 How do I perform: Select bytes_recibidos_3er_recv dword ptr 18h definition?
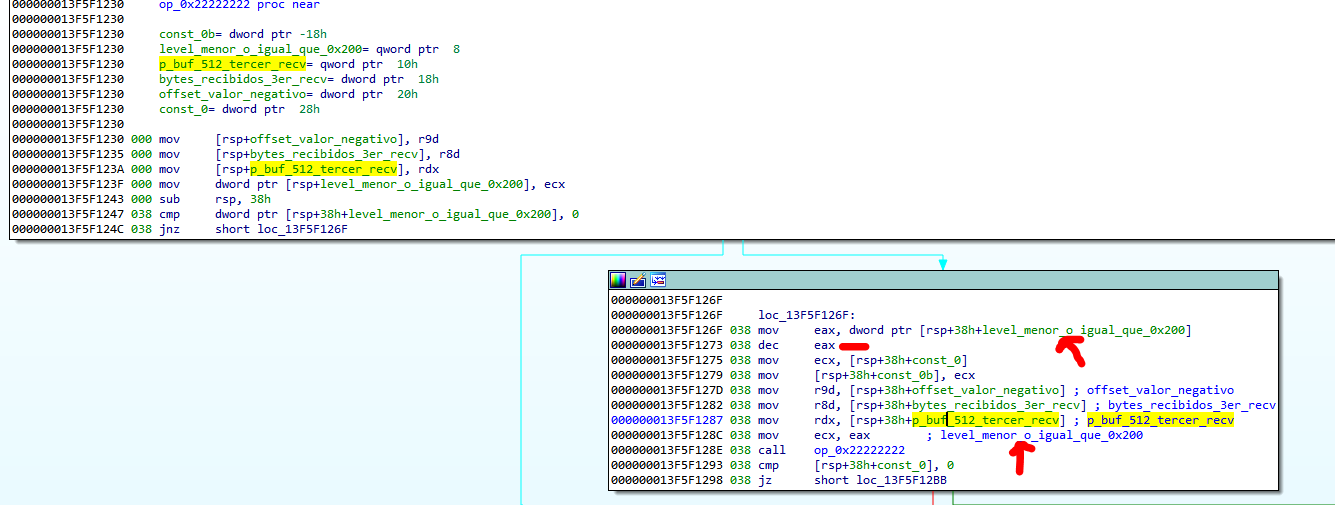click(298, 79)
